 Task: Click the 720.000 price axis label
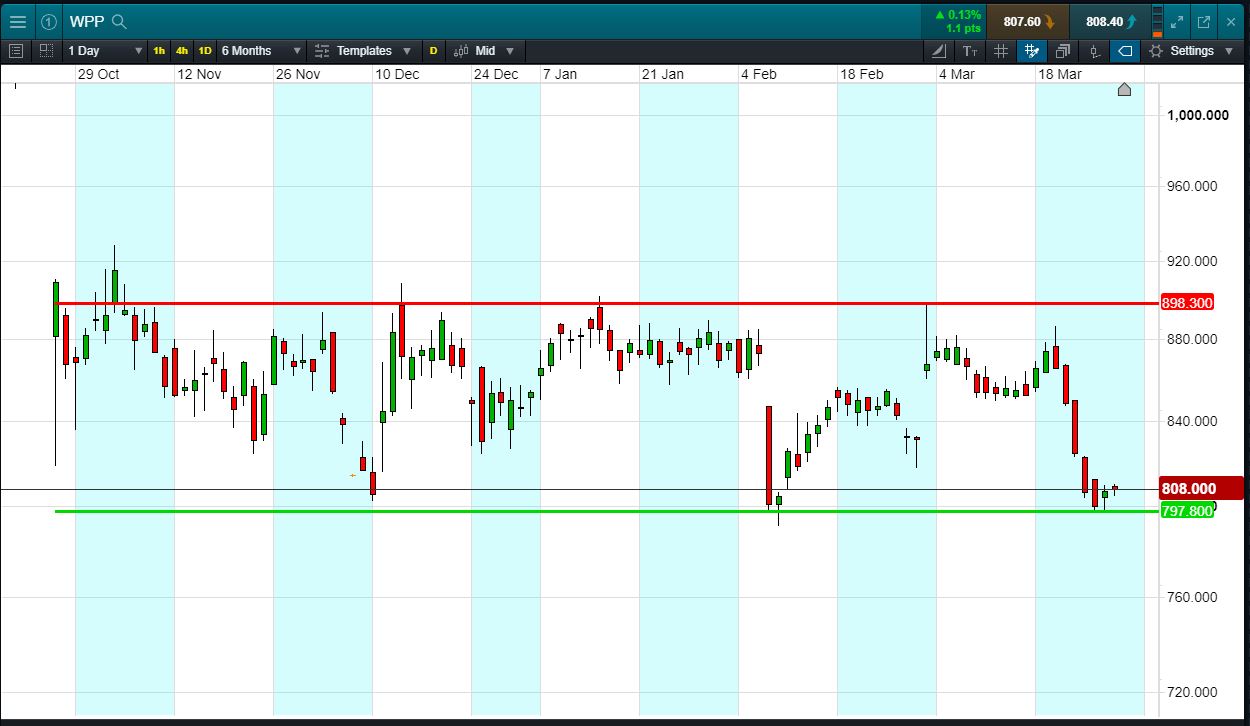[x=1192, y=692]
